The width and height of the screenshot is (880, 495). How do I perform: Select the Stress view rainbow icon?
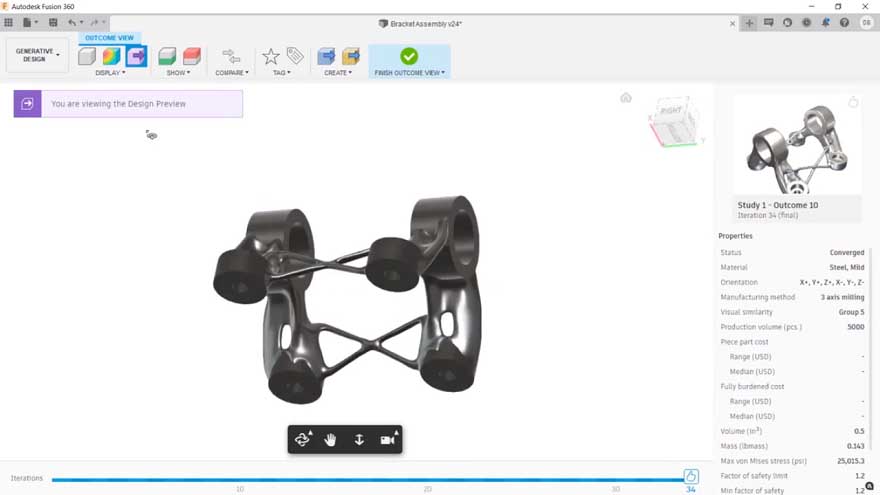(x=111, y=56)
